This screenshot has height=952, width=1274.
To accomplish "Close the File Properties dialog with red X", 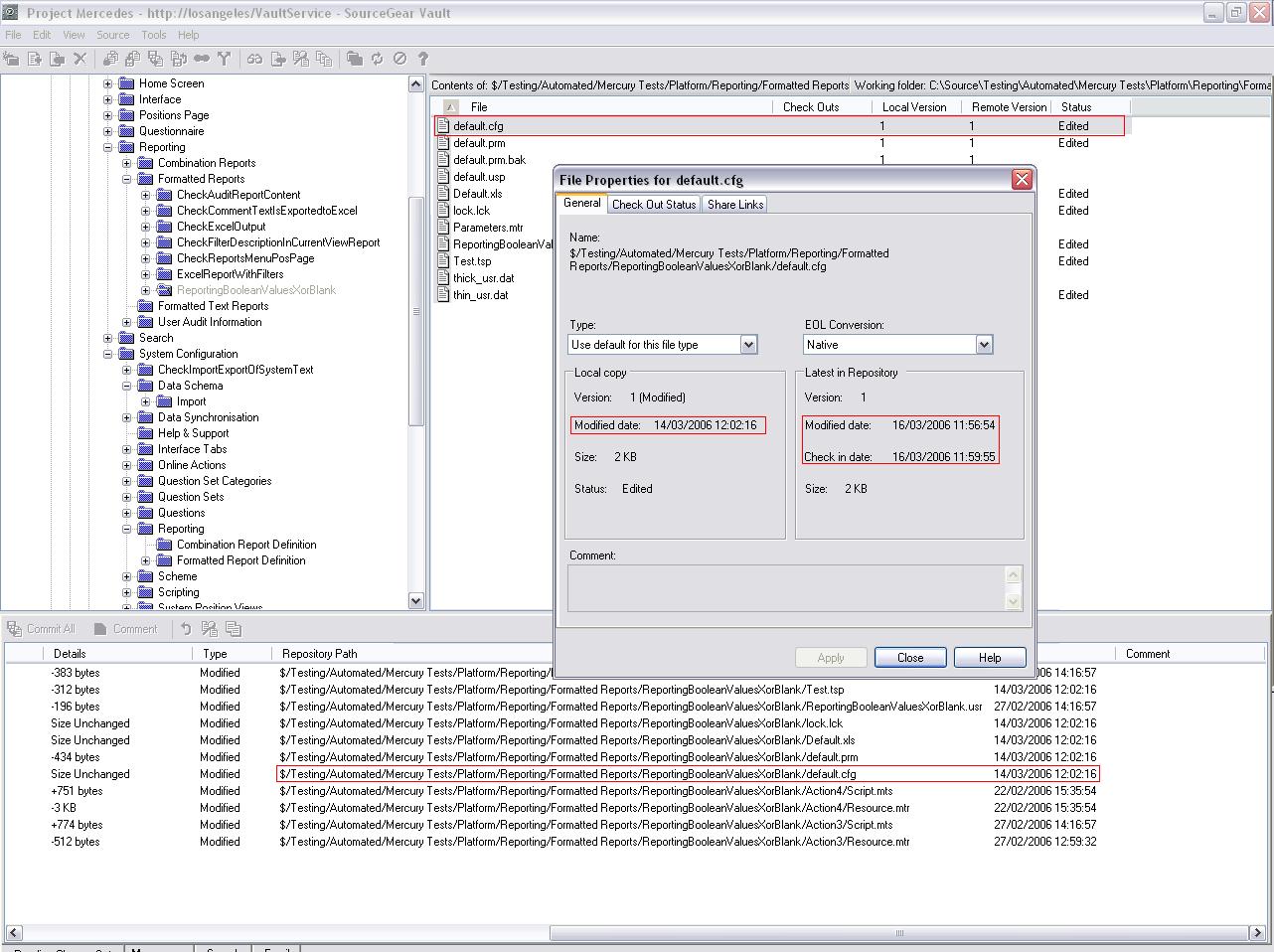I will (x=1022, y=180).
